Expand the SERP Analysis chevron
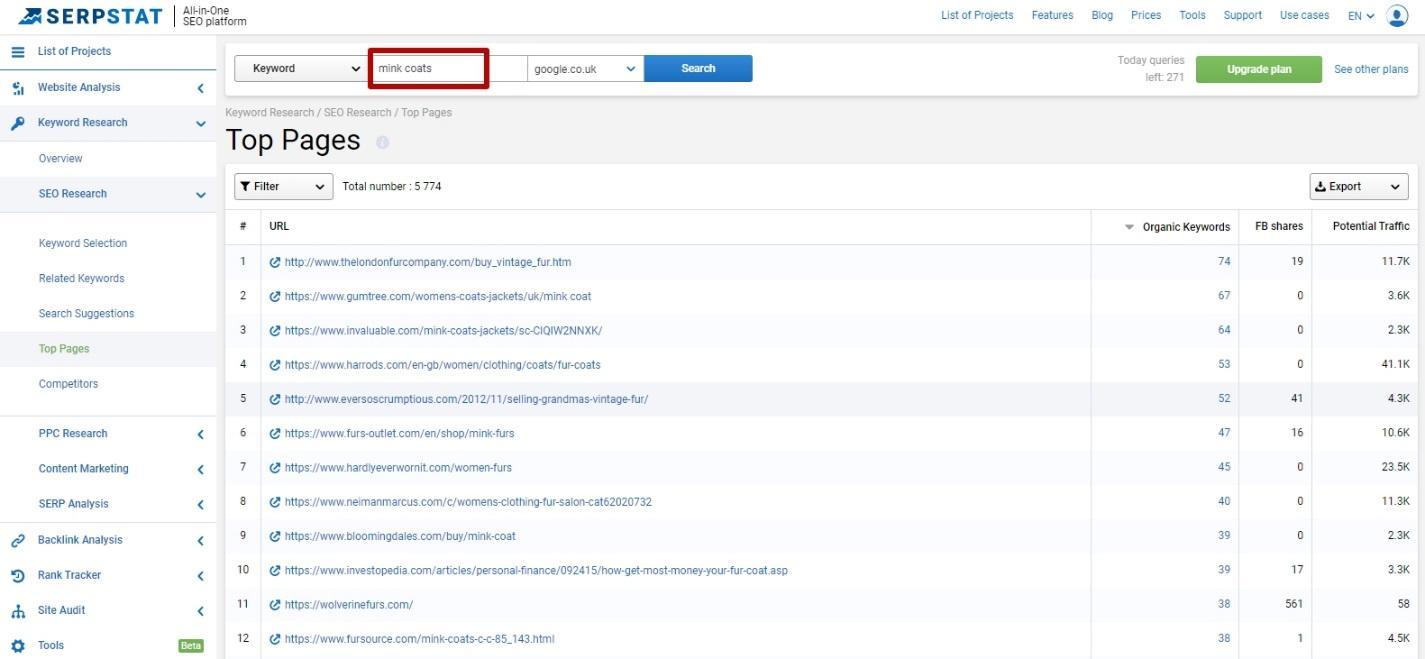The height and width of the screenshot is (659, 1425). click(x=200, y=504)
